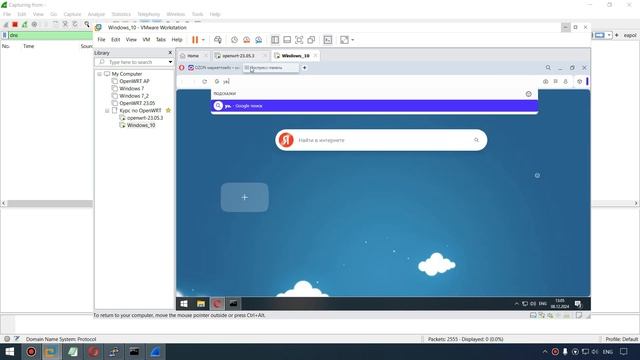Open Wireshark Statistics menu

(x=121, y=14)
